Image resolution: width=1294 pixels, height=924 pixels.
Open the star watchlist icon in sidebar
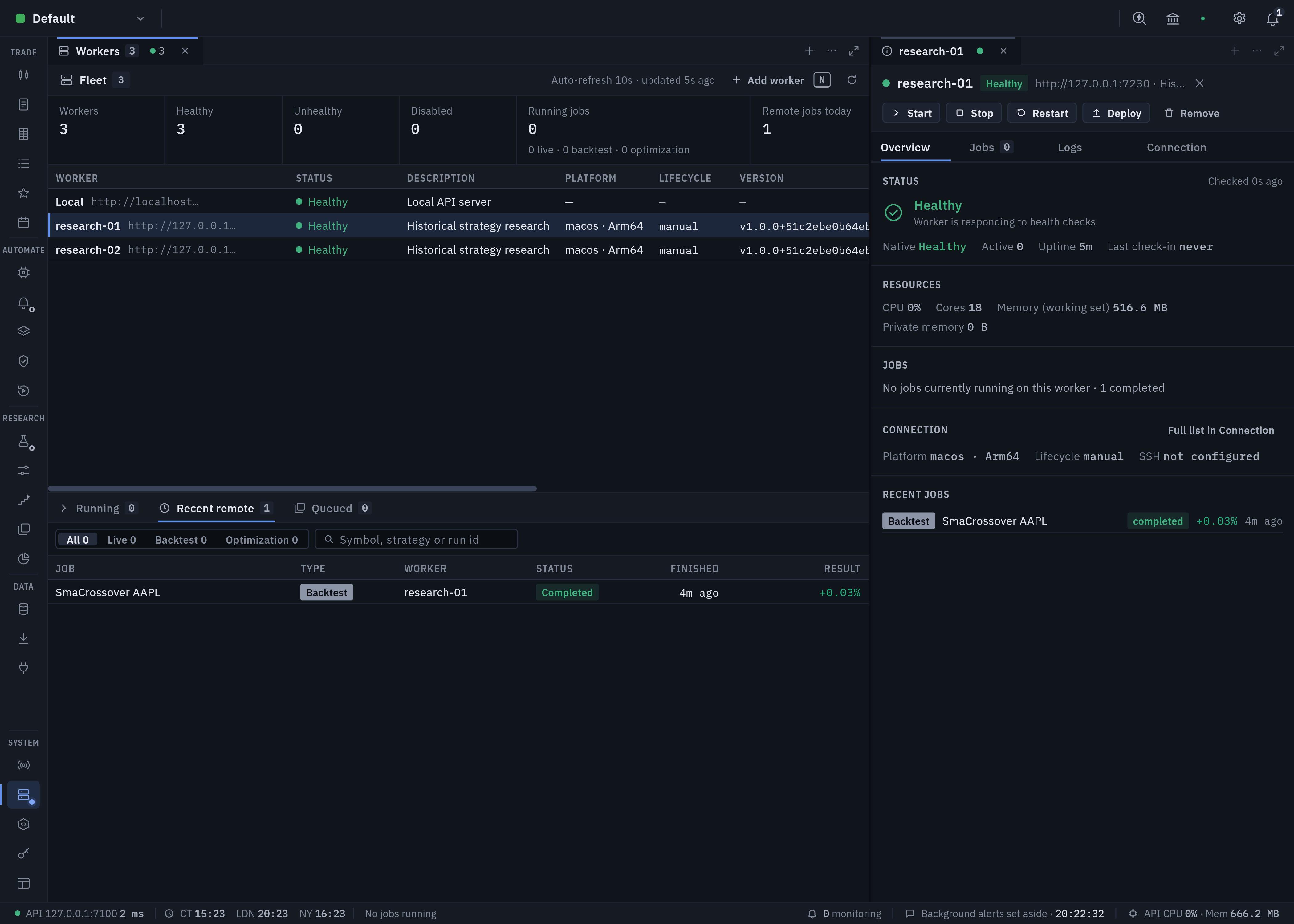23,193
